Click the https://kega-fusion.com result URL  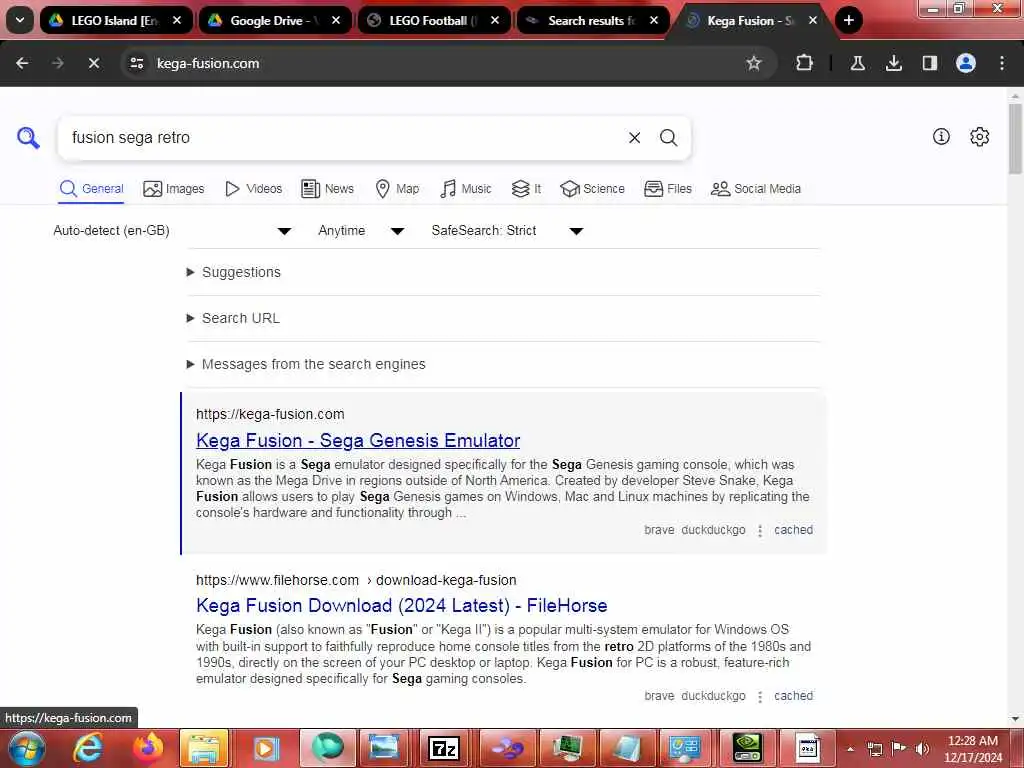point(270,414)
